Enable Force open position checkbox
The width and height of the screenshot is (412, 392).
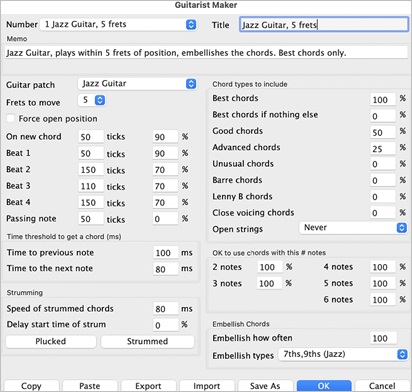click(x=11, y=118)
